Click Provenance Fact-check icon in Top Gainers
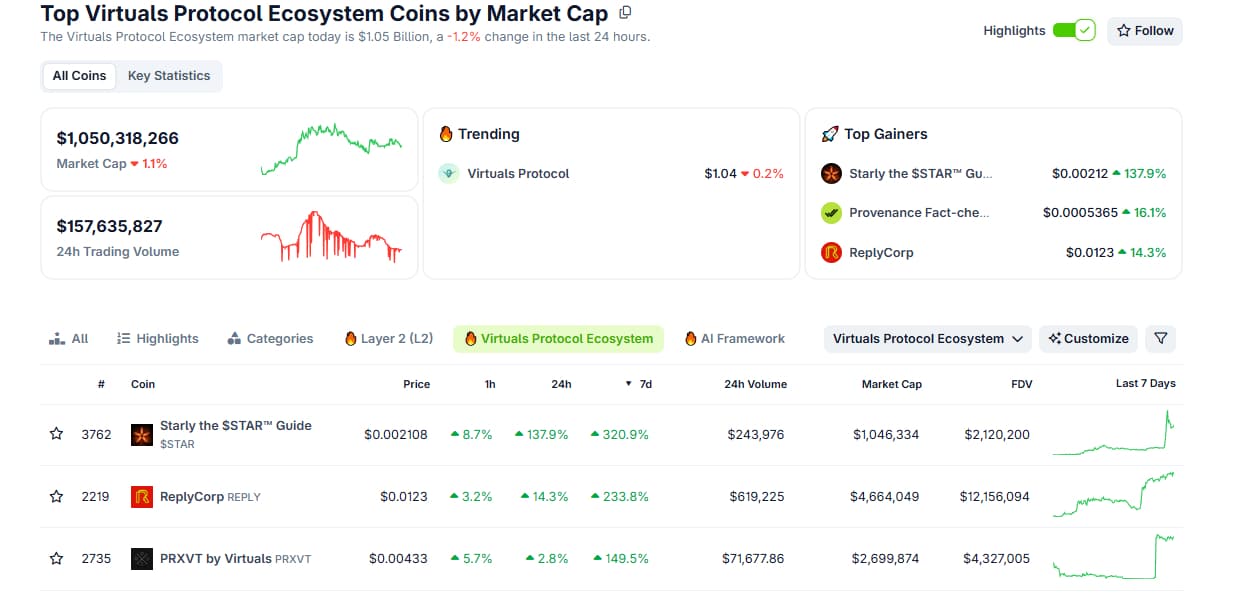The height and width of the screenshot is (594, 1243). click(831, 213)
